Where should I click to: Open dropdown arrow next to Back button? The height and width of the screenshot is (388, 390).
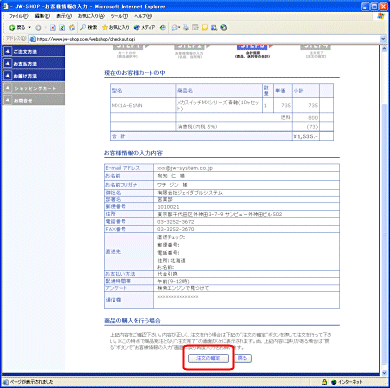[x=30, y=28]
